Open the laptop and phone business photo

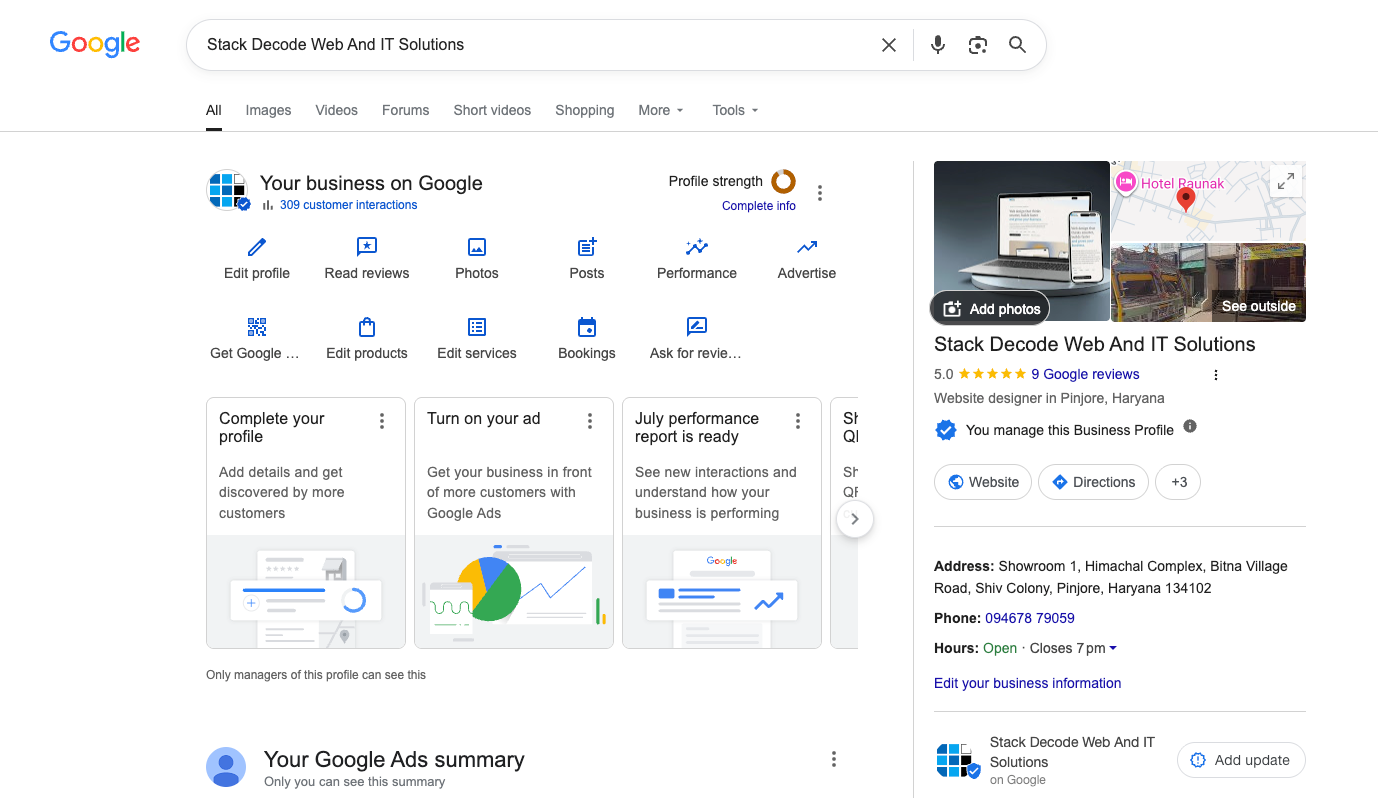tap(1022, 241)
